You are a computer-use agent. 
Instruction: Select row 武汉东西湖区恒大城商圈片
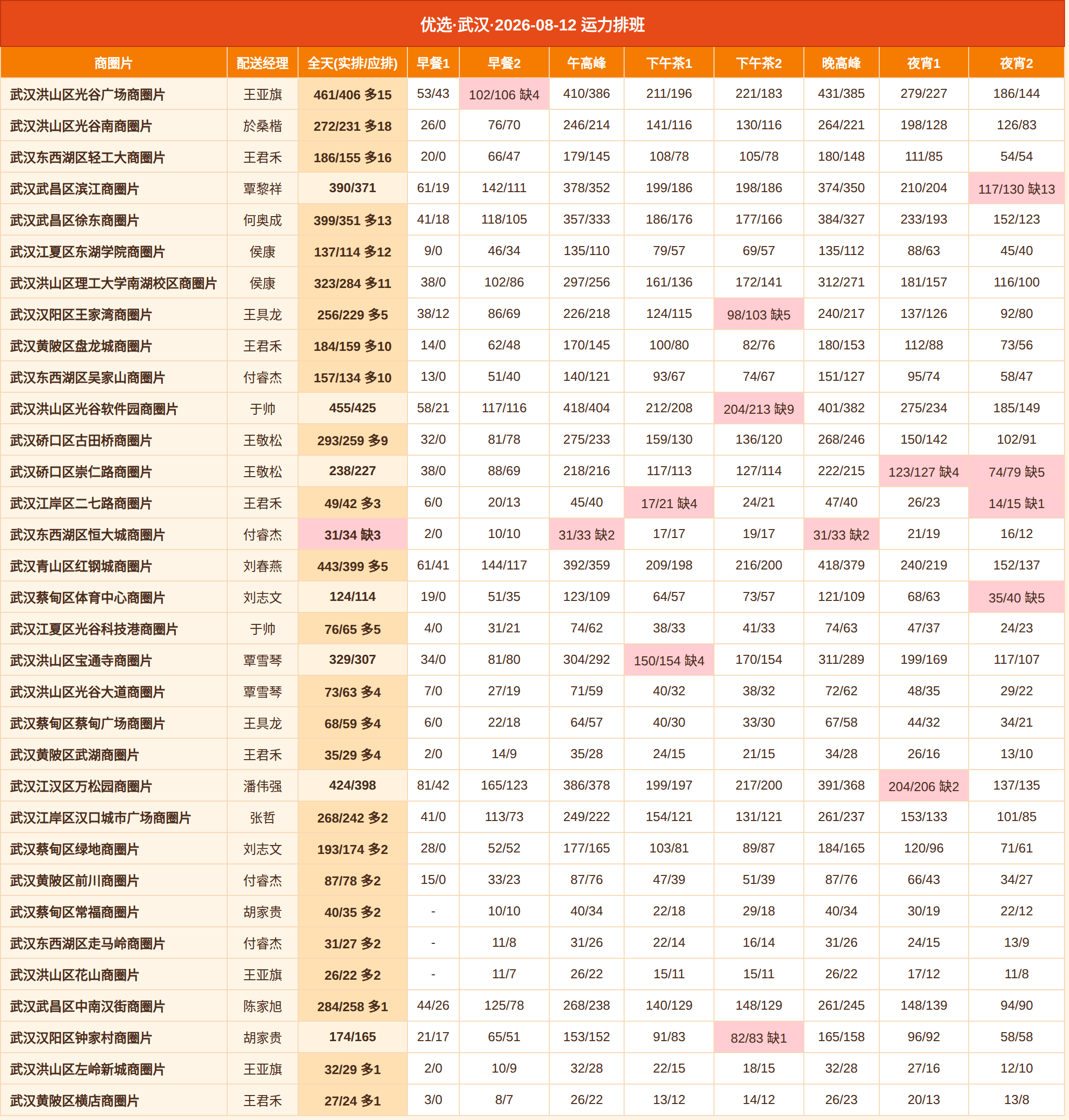pyautogui.click(x=532, y=535)
